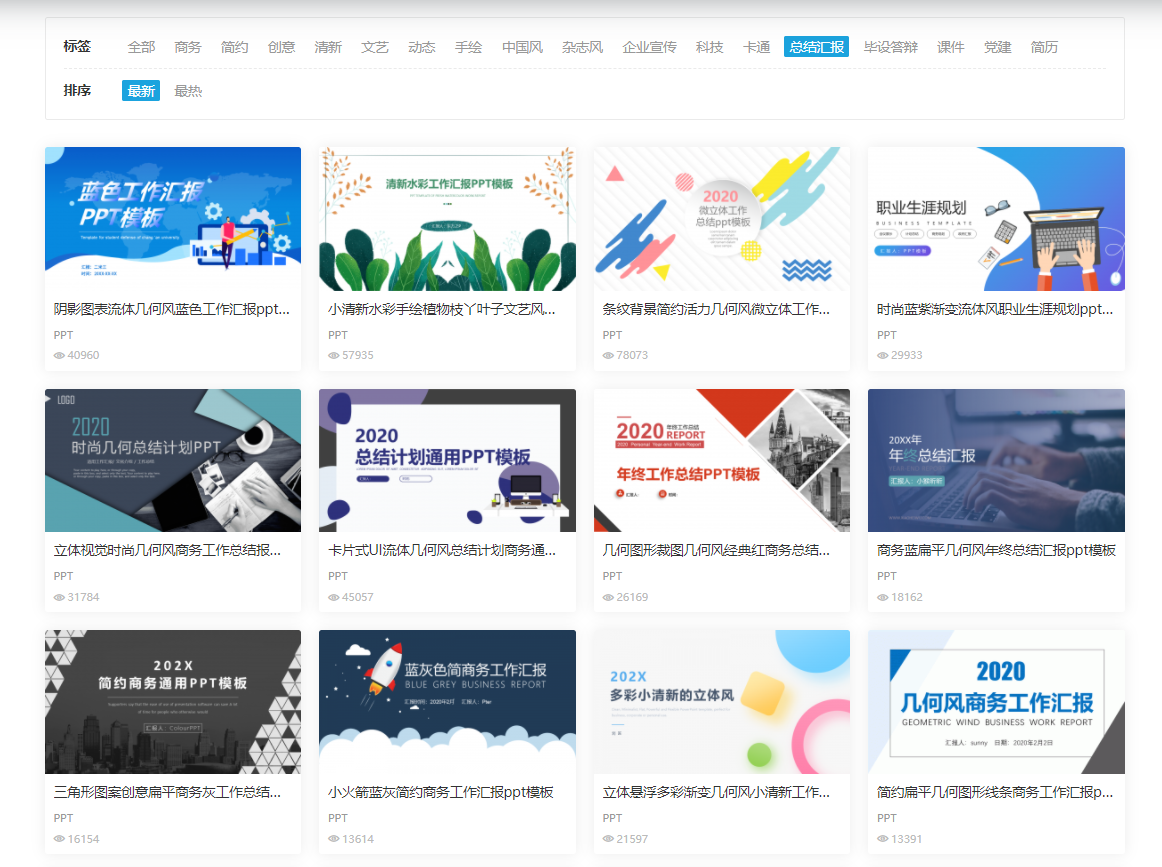Image resolution: width=1162 pixels, height=867 pixels.
Task: Click the 立体视觉时尚几何风商务工作总结 title link
Action: (167, 551)
